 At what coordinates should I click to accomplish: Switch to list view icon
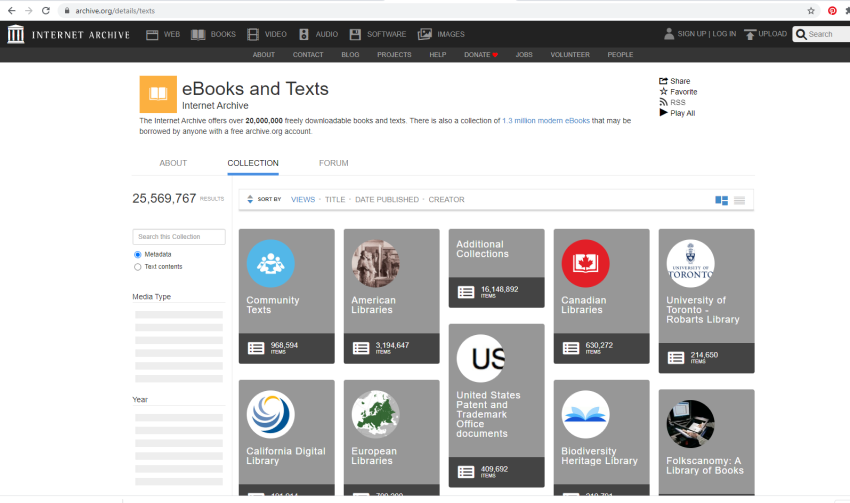click(x=739, y=201)
